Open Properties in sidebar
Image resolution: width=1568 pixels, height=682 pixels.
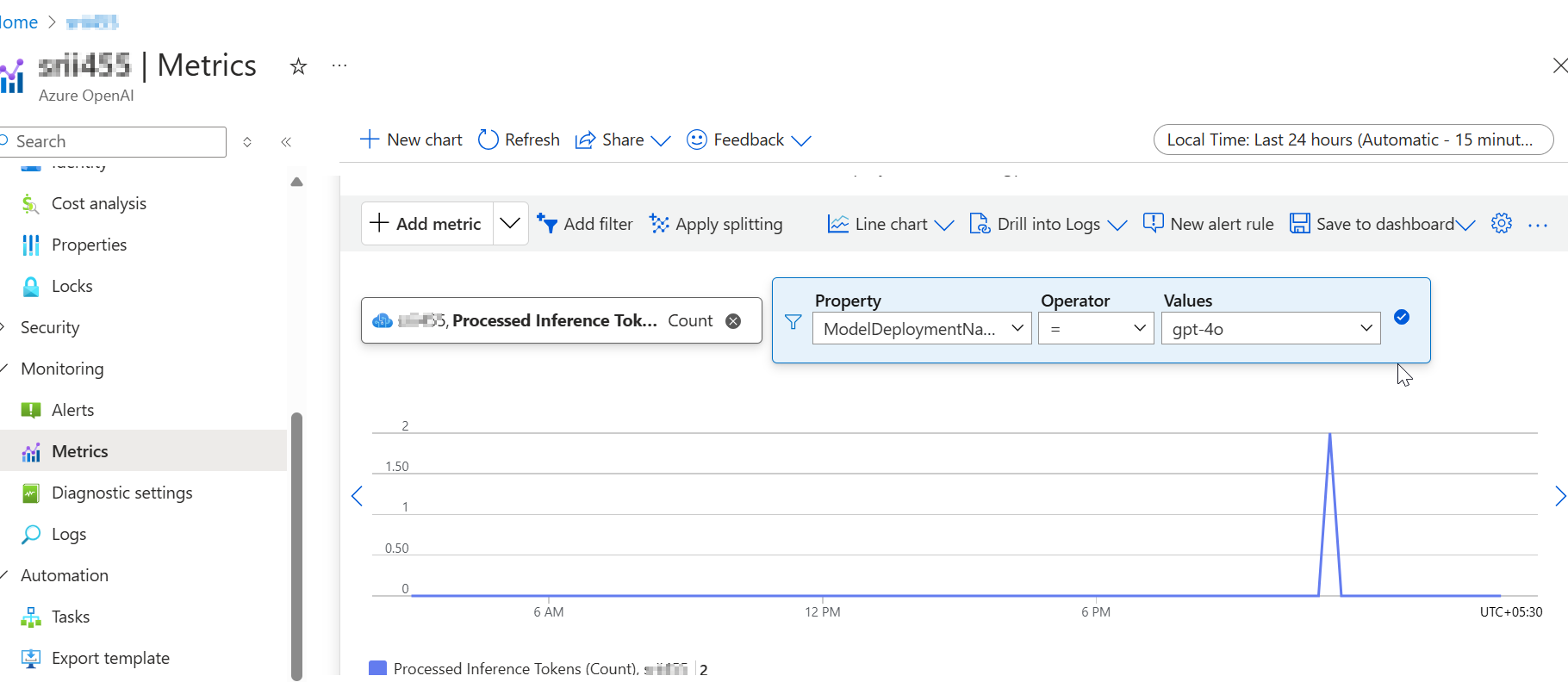coord(89,245)
